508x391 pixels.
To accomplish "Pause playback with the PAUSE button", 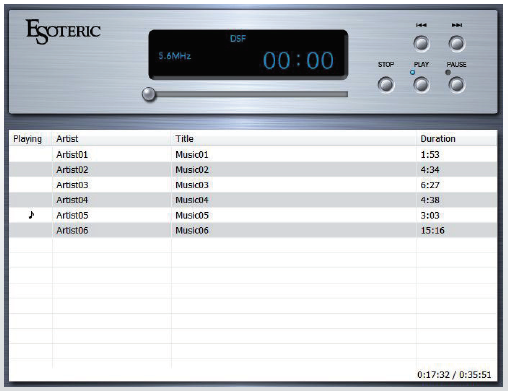I will pos(457,84).
